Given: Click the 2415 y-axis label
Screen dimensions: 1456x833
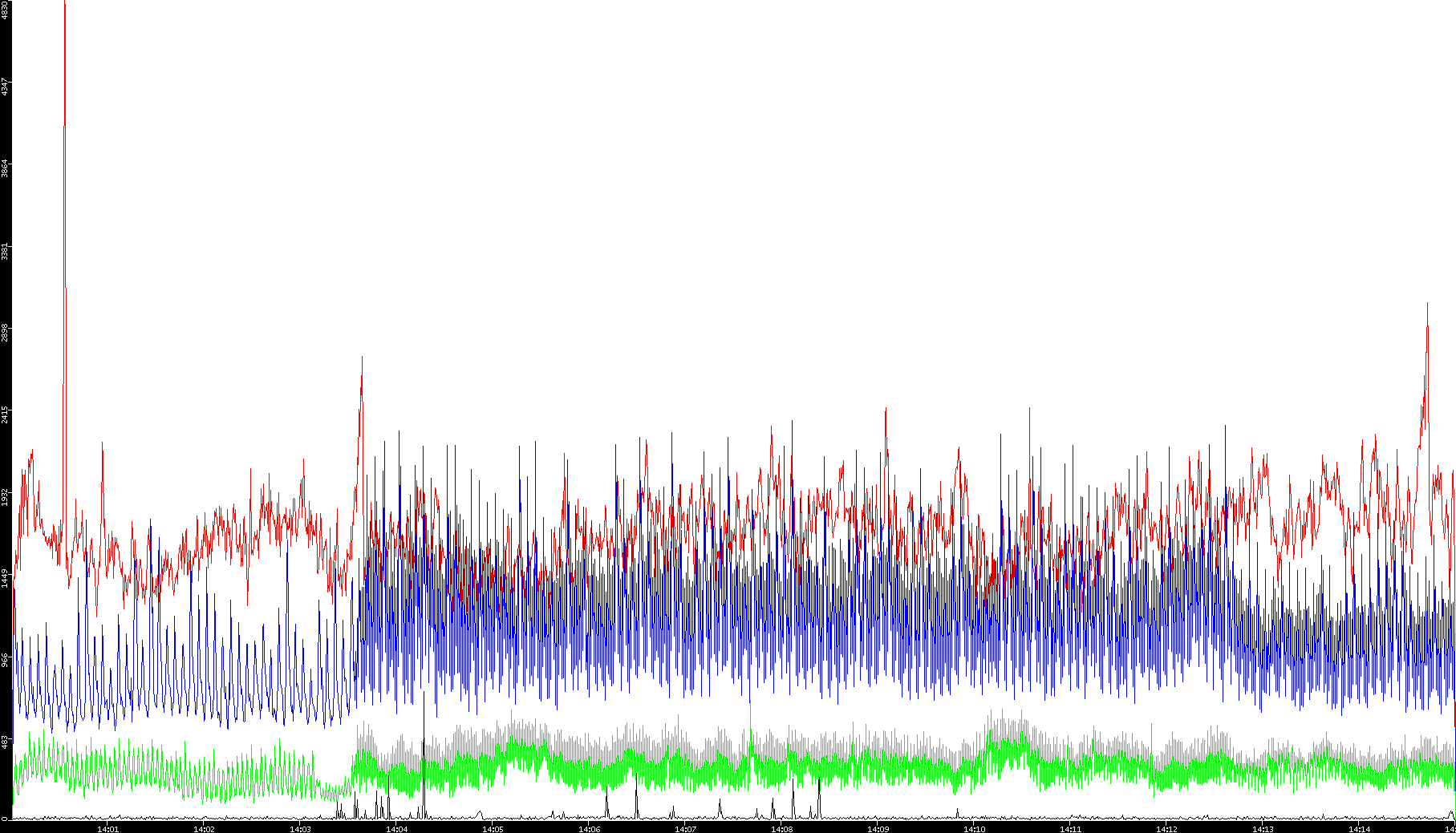Looking at the screenshot, I should tap(5, 414).
